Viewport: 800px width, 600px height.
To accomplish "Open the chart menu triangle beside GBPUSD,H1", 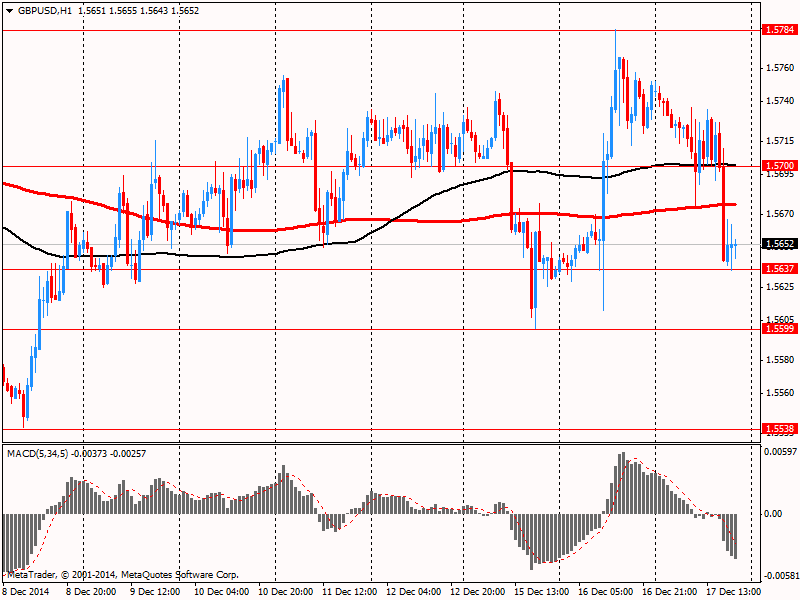I will point(10,11).
